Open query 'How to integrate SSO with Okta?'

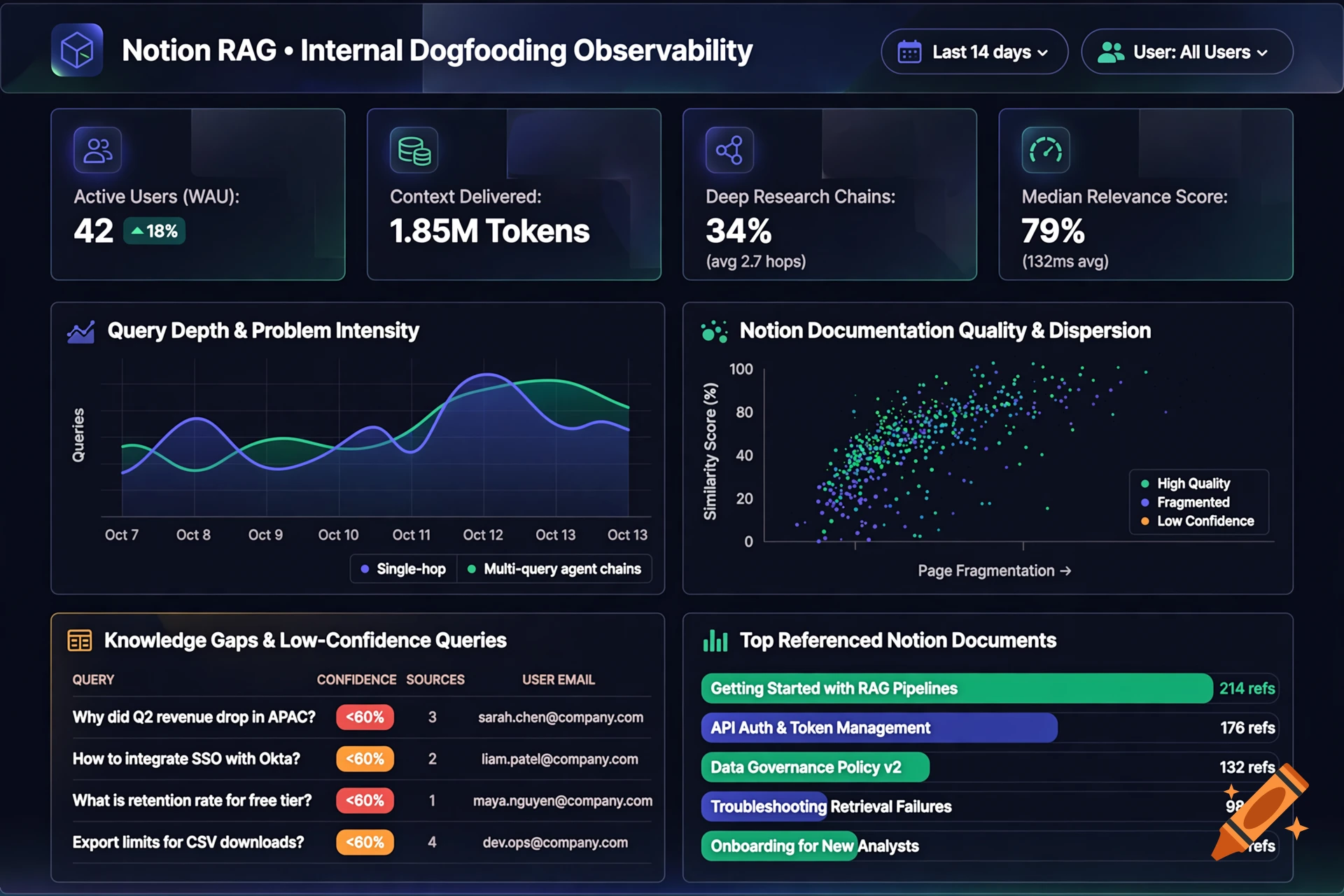(186, 759)
